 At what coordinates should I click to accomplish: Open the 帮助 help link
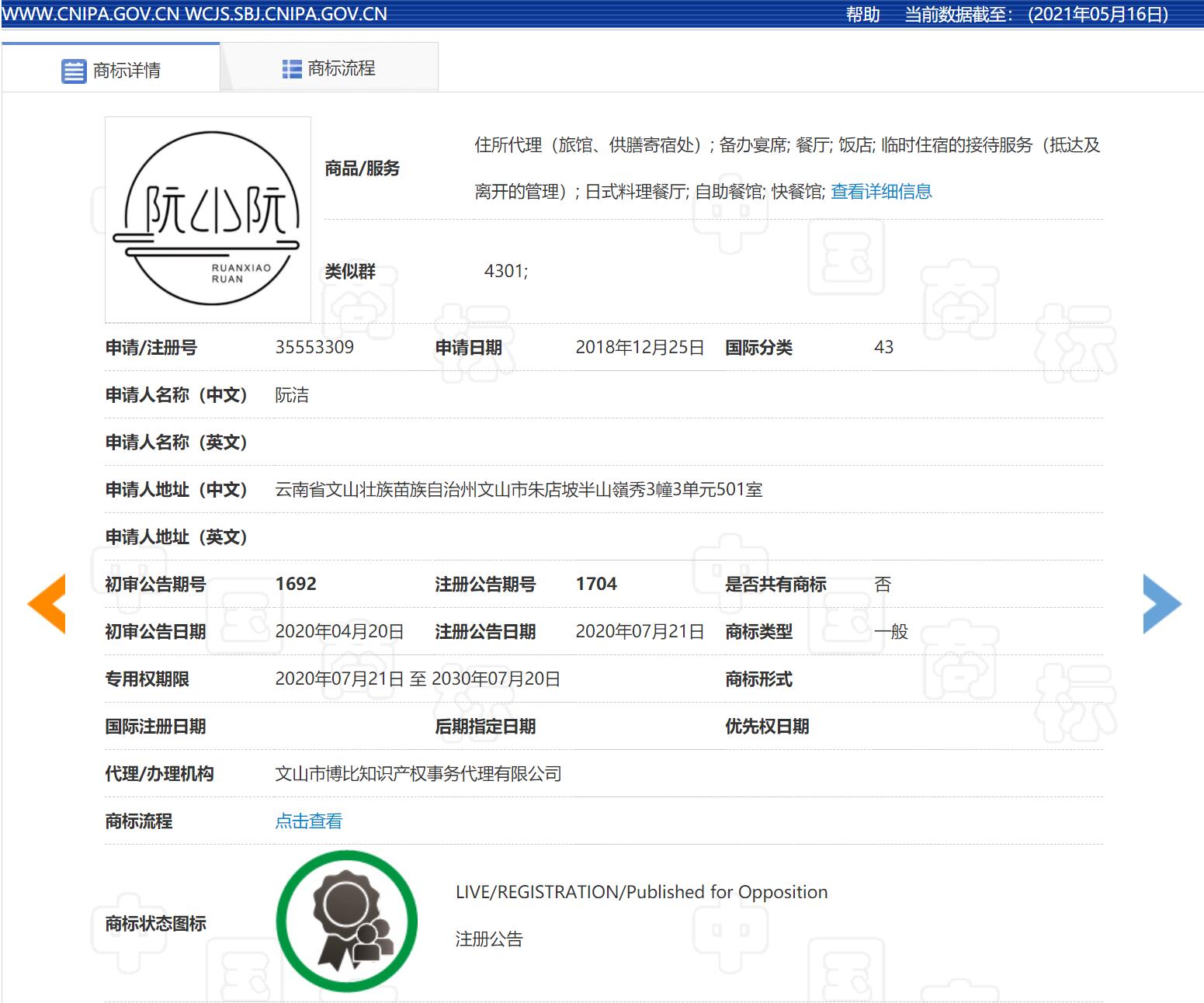pyautogui.click(x=863, y=14)
